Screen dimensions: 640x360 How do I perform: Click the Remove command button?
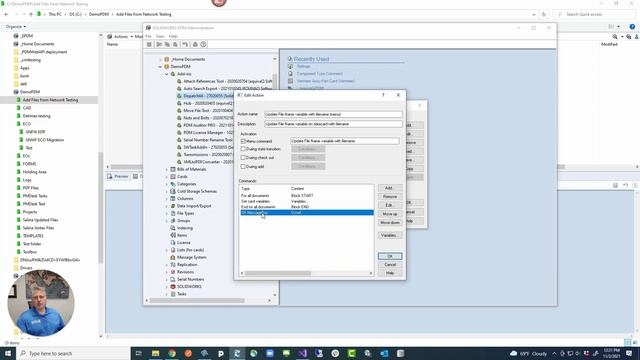(389, 196)
